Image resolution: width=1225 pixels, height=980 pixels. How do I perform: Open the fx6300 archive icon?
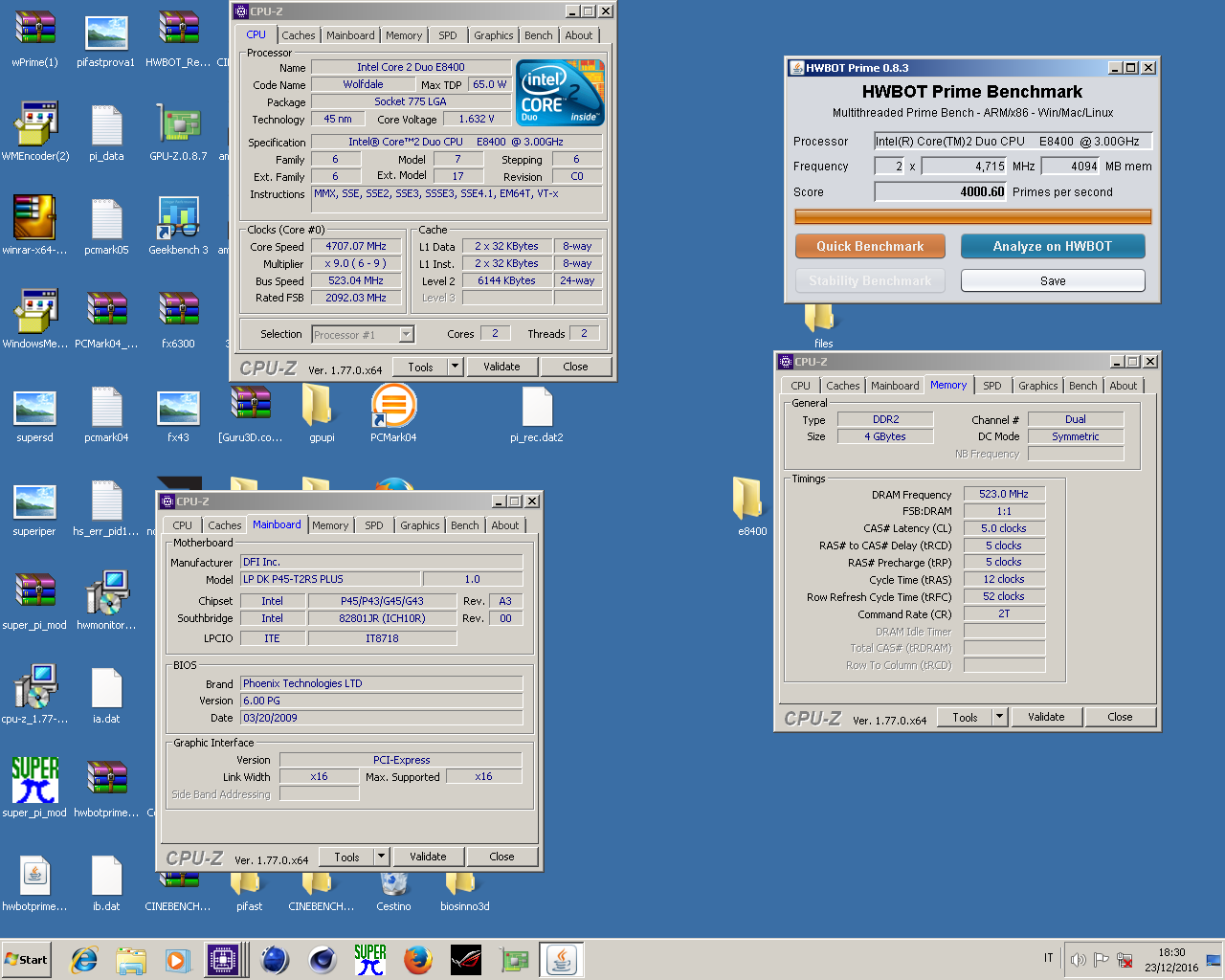178,311
